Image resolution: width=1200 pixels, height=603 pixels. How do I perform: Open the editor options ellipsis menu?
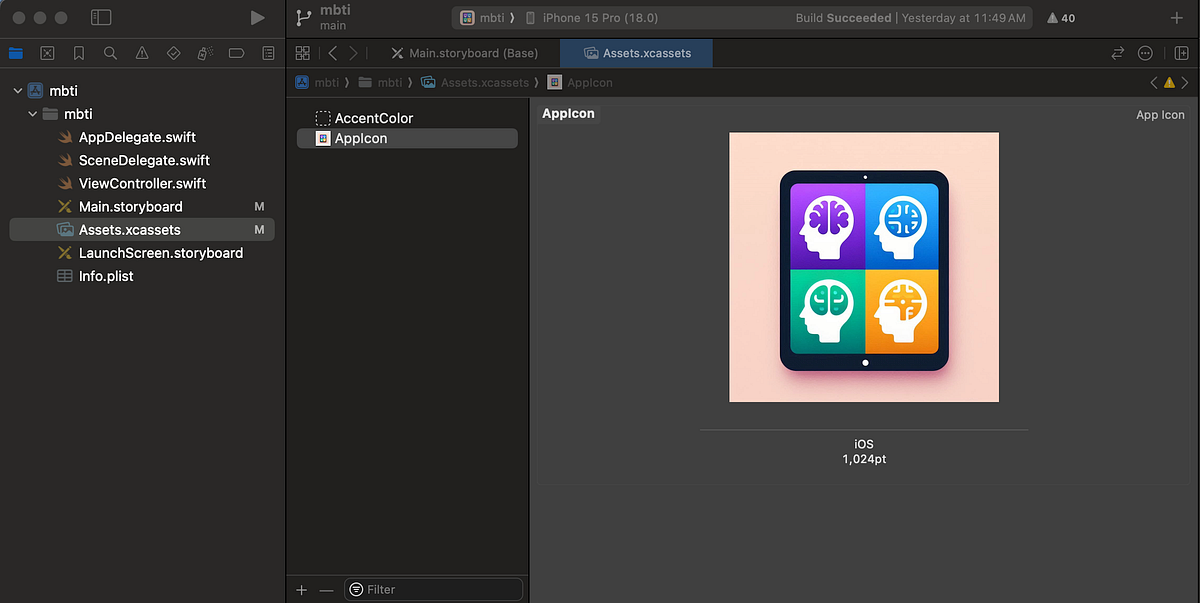[x=1144, y=53]
